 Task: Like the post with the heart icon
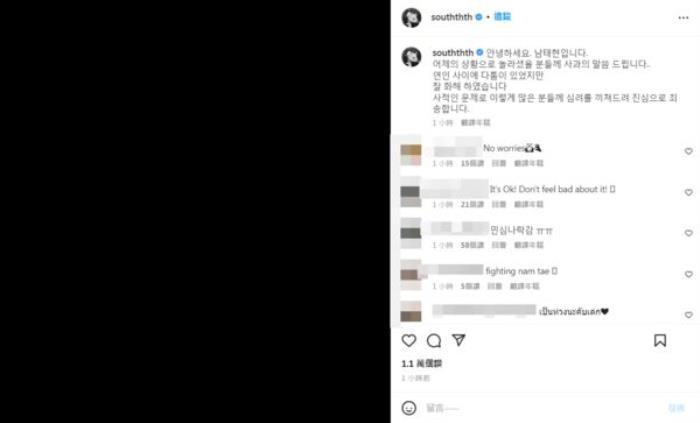pyautogui.click(x=408, y=340)
